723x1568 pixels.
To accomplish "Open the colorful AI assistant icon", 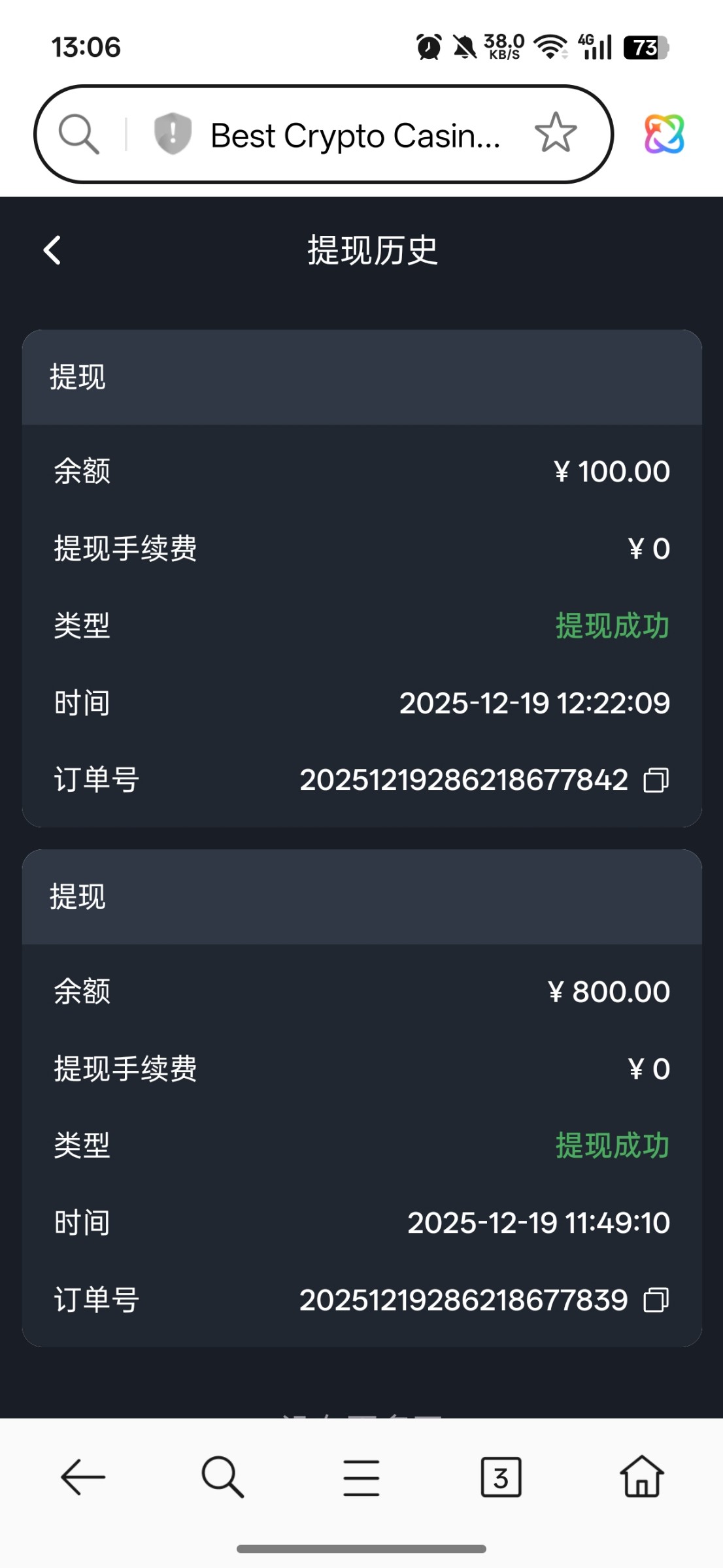I will coord(664,134).
